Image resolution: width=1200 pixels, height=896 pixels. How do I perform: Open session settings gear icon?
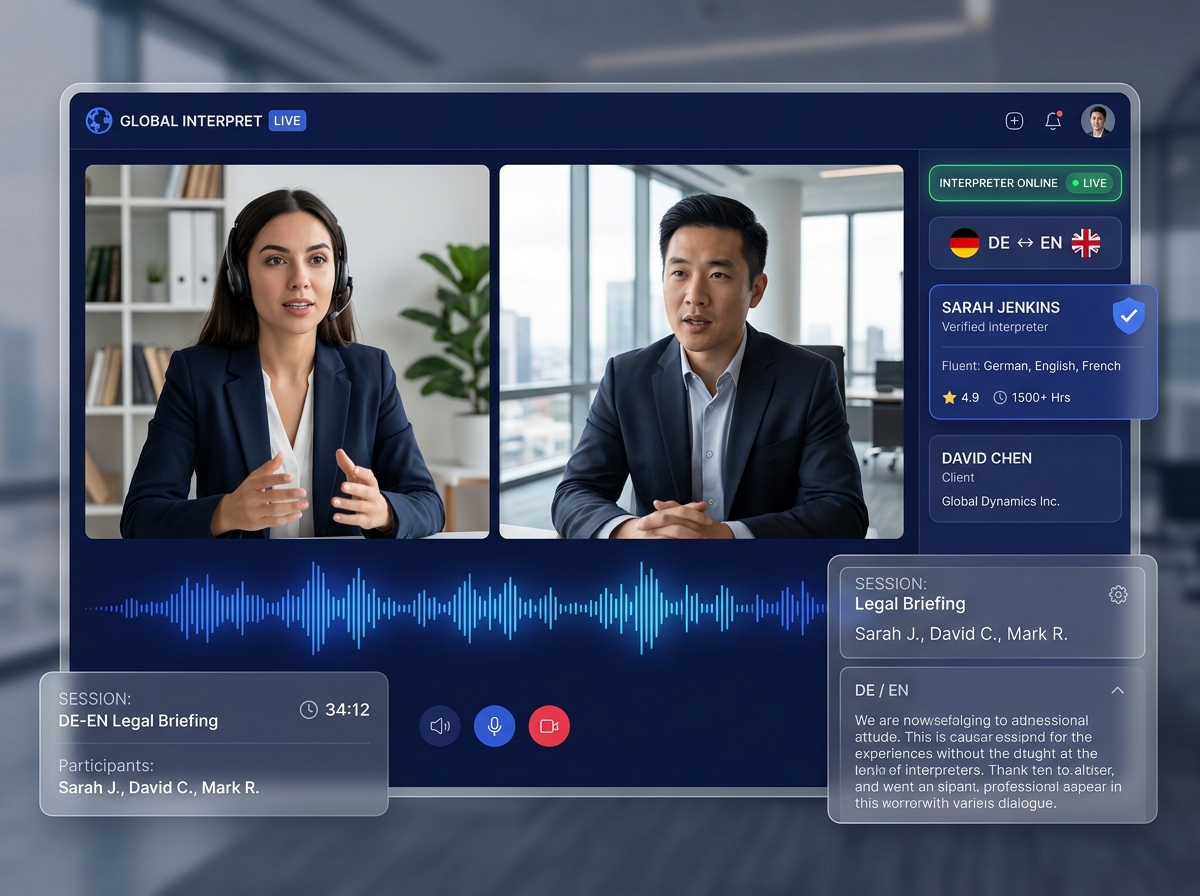click(x=1118, y=595)
